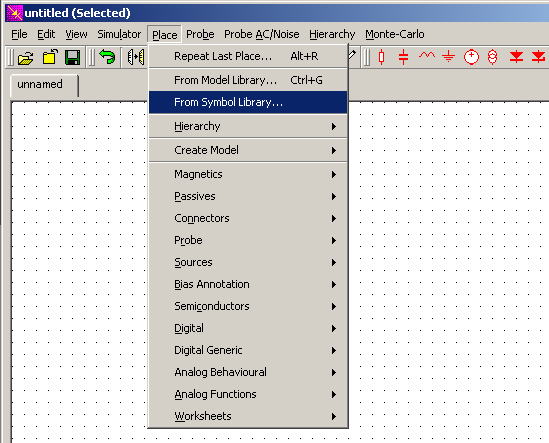Click the green Undo arrow icon

click(x=107, y=57)
